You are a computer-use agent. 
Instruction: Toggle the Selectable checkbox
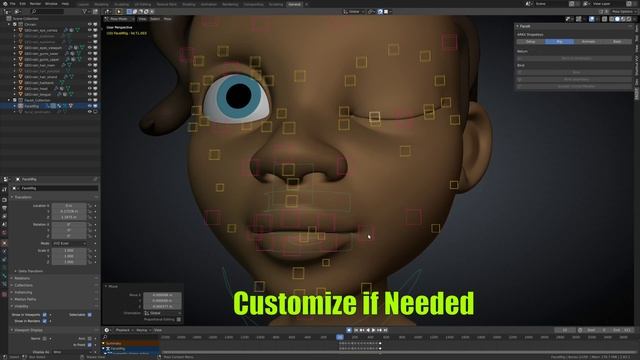[x=89, y=315]
